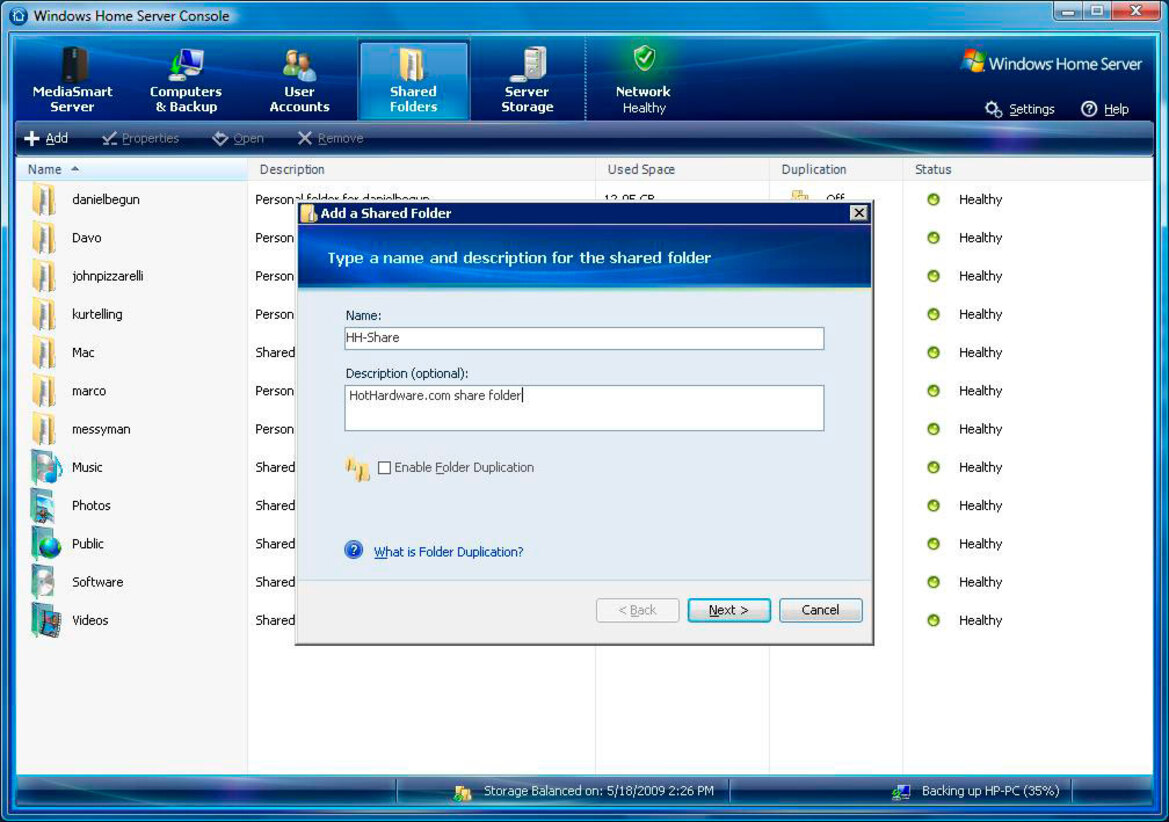Click the Davo folder name
1169x822 pixels.
click(86, 238)
